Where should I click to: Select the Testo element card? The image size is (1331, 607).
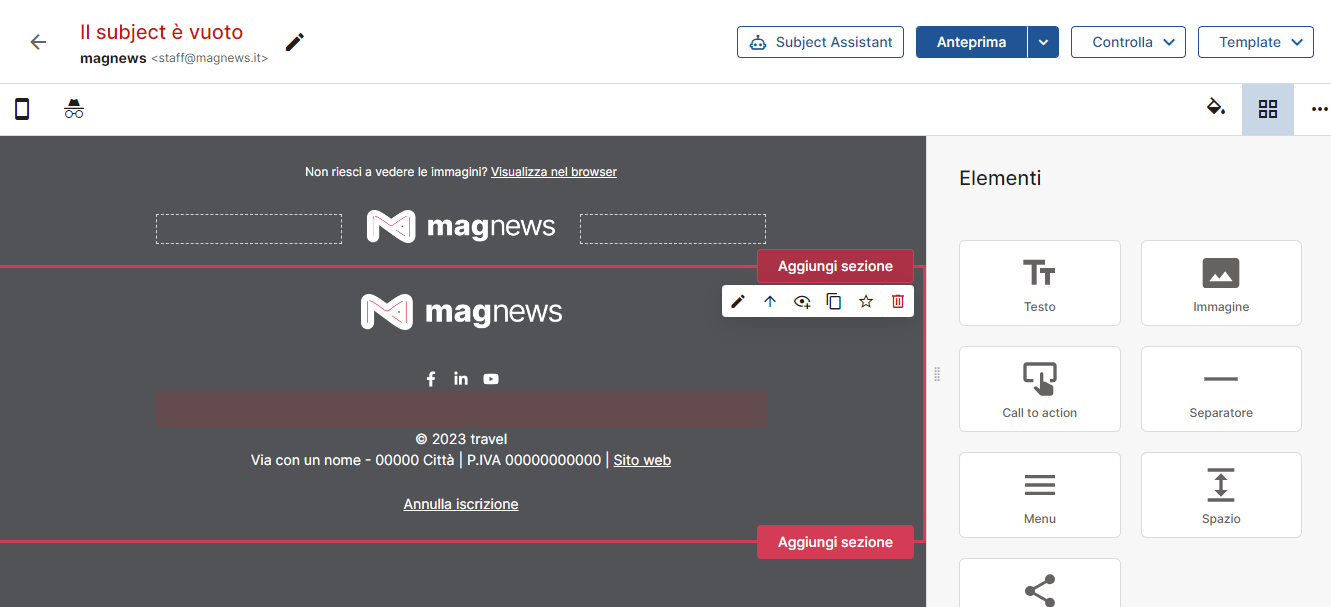click(x=1040, y=283)
